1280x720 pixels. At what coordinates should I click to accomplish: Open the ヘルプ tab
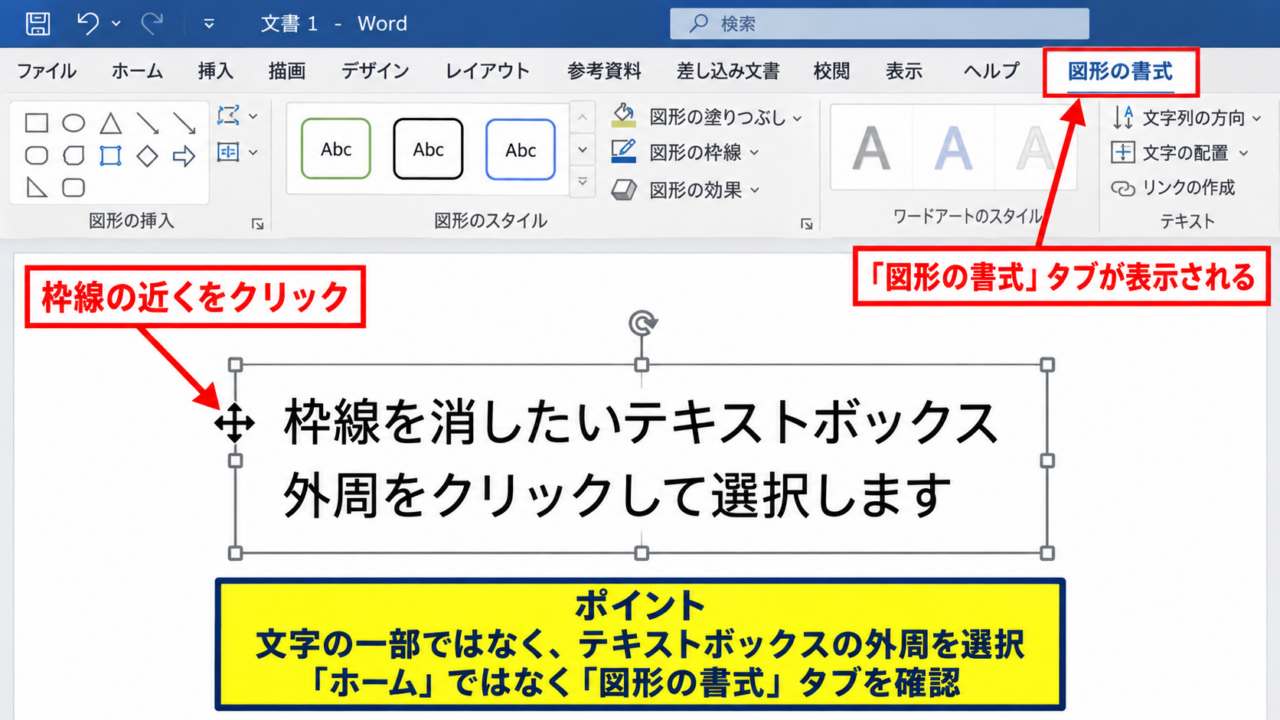991,71
